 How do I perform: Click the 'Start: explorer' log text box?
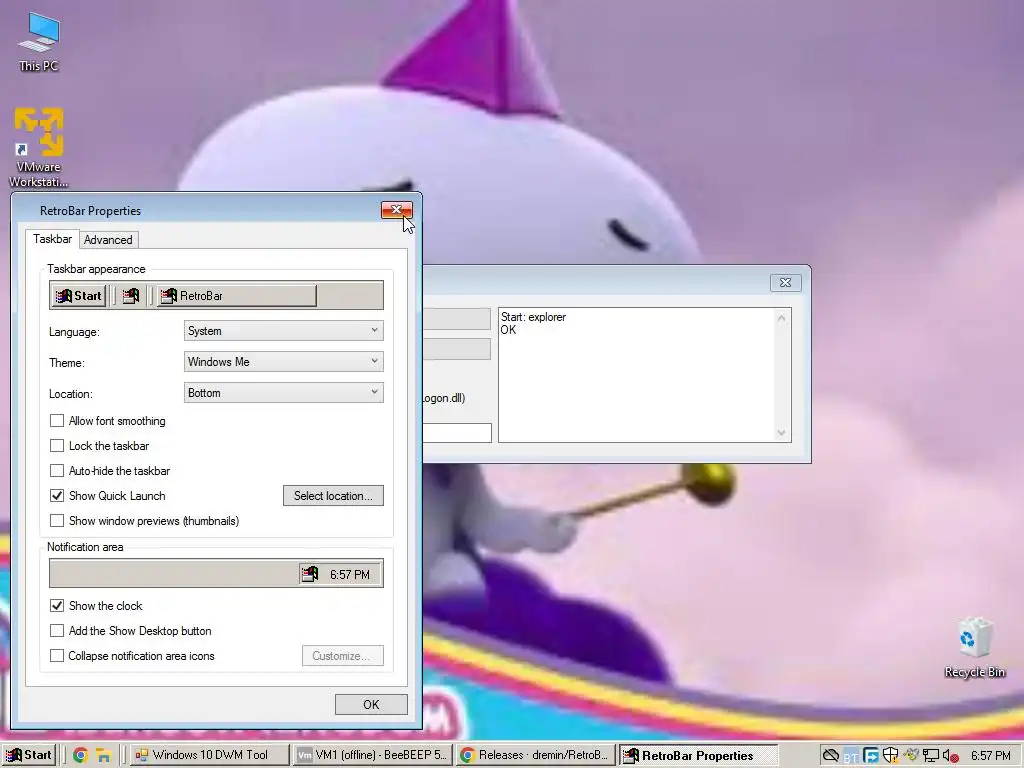pyautogui.click(x=637, y=375)
